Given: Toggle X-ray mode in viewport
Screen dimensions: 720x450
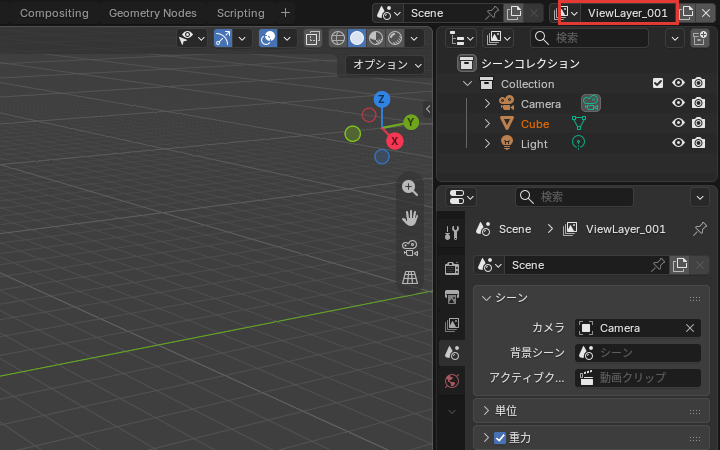Looking at the screenshot, I should tap(313, 38).
